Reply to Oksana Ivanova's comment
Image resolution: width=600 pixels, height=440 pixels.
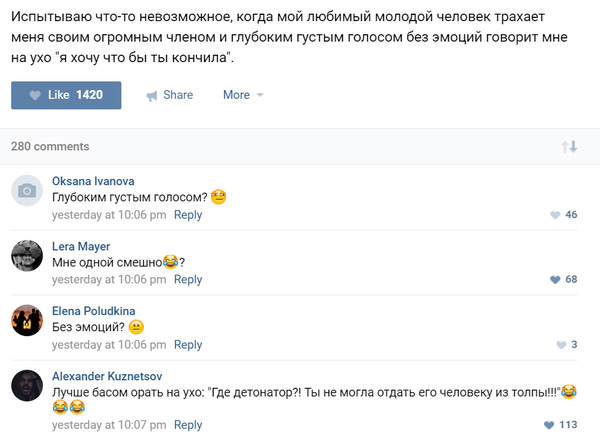tap(188, 215)
